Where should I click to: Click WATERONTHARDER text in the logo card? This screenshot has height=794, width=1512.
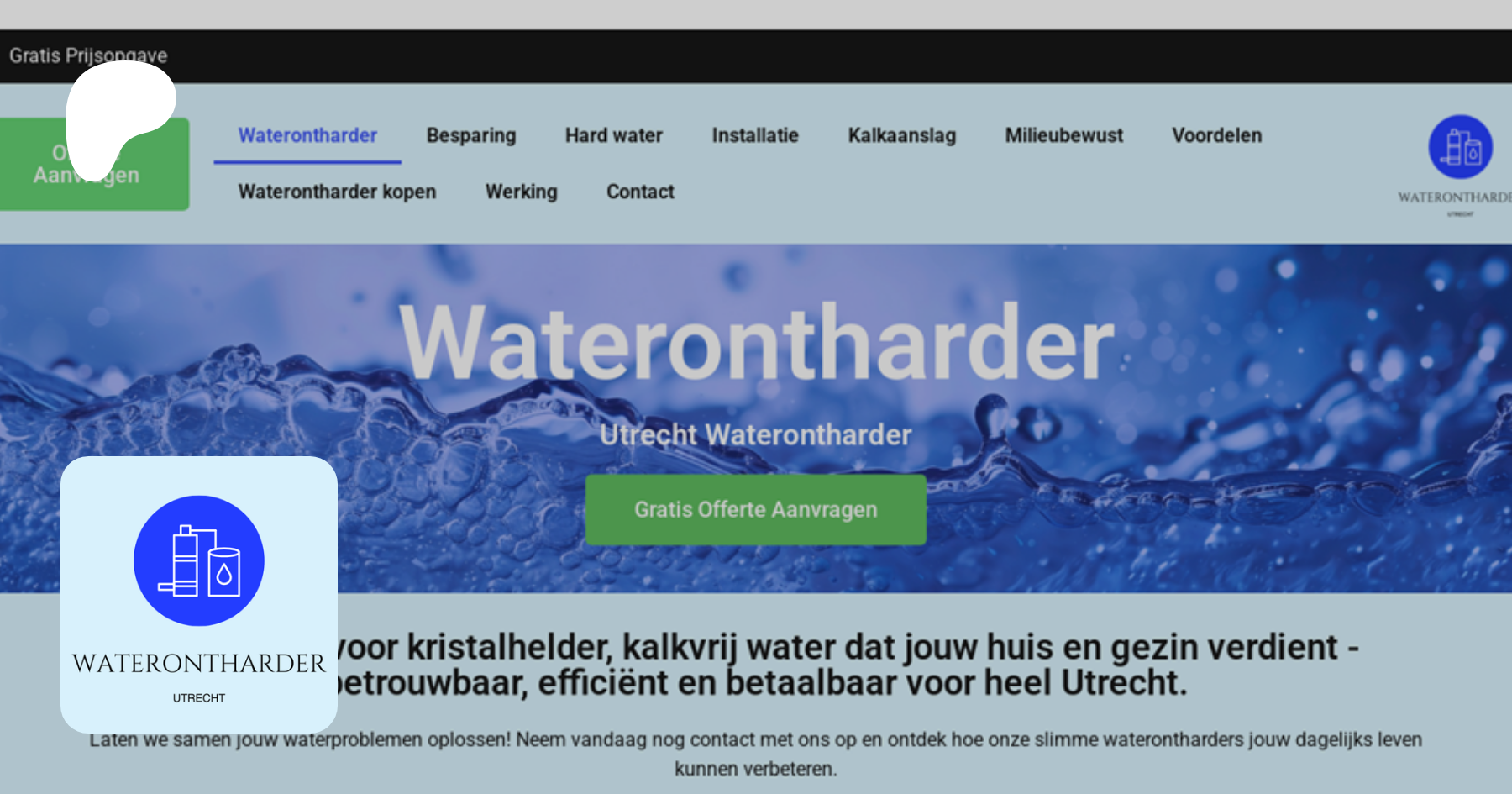199,664
